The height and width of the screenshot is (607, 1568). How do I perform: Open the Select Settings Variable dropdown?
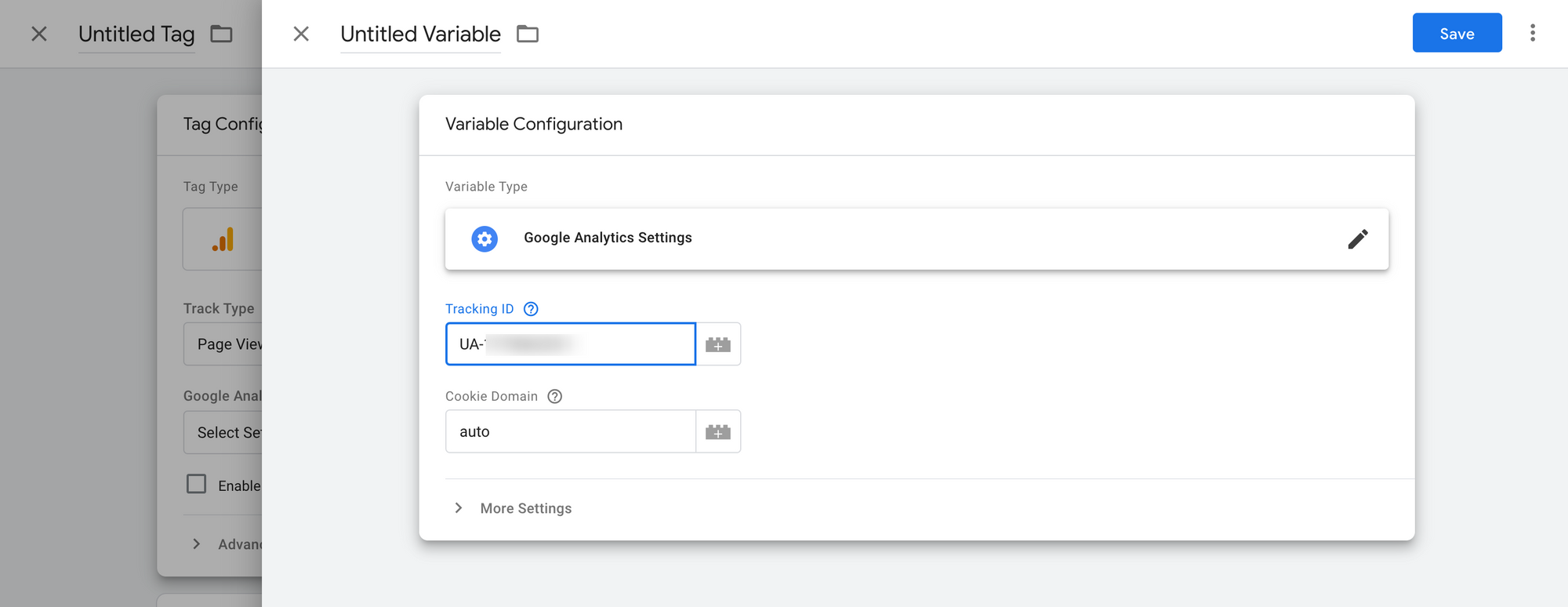[x=223, y=432]
